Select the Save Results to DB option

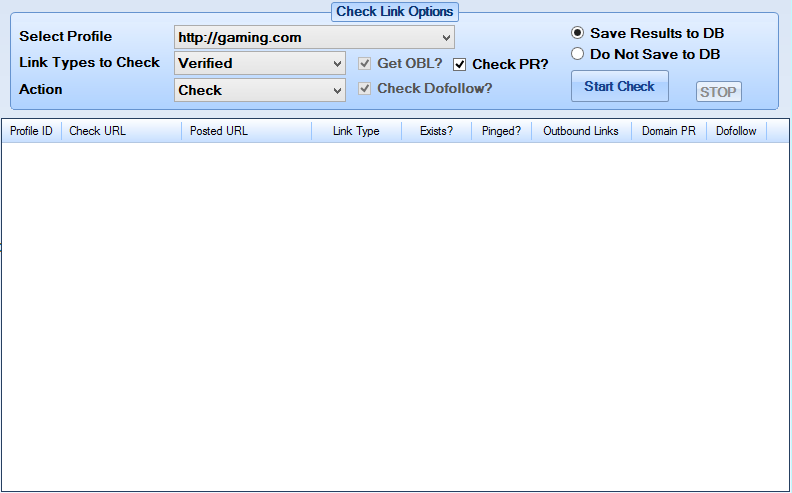(577, 33)
